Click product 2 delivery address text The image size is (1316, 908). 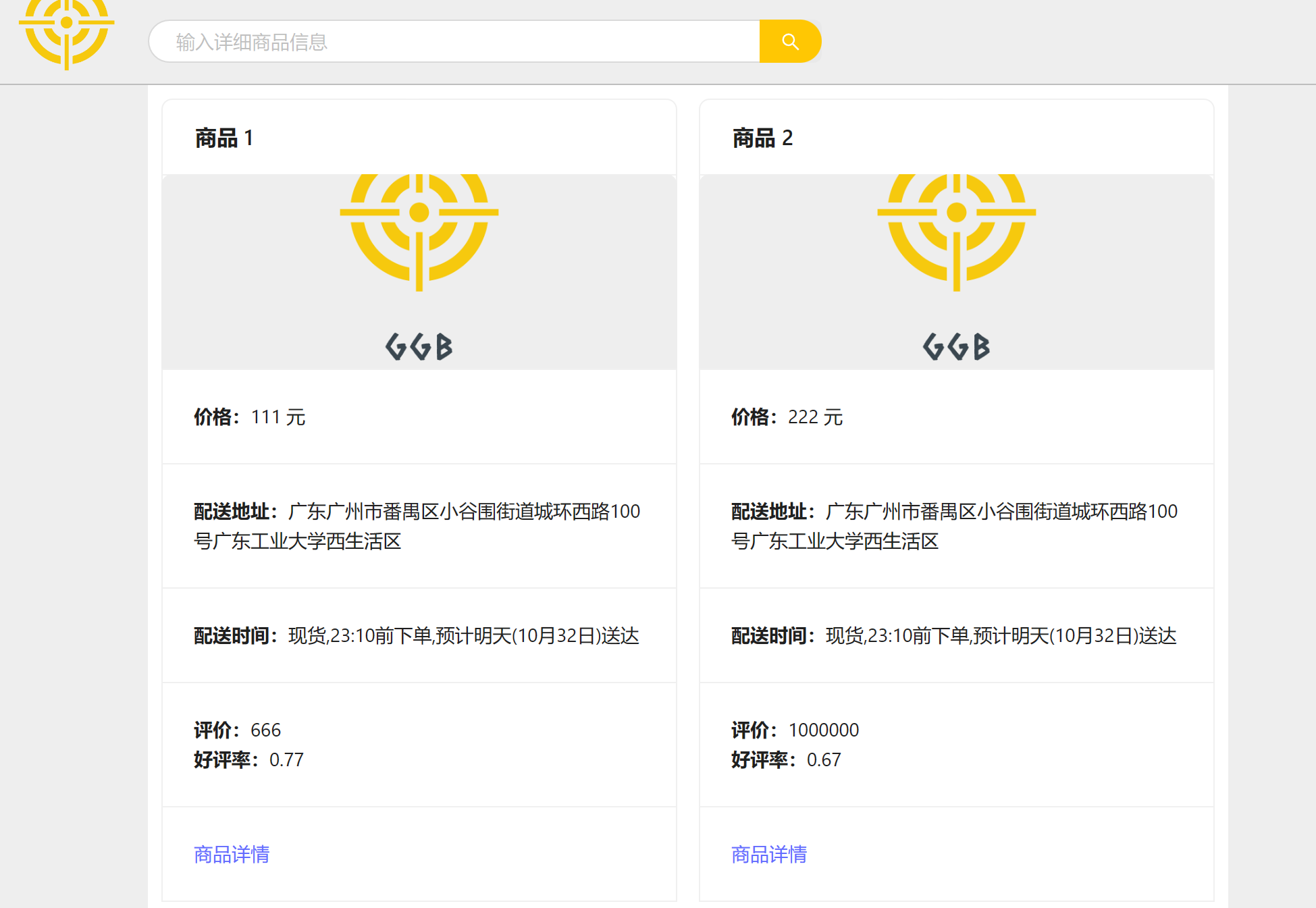point(954,526)
